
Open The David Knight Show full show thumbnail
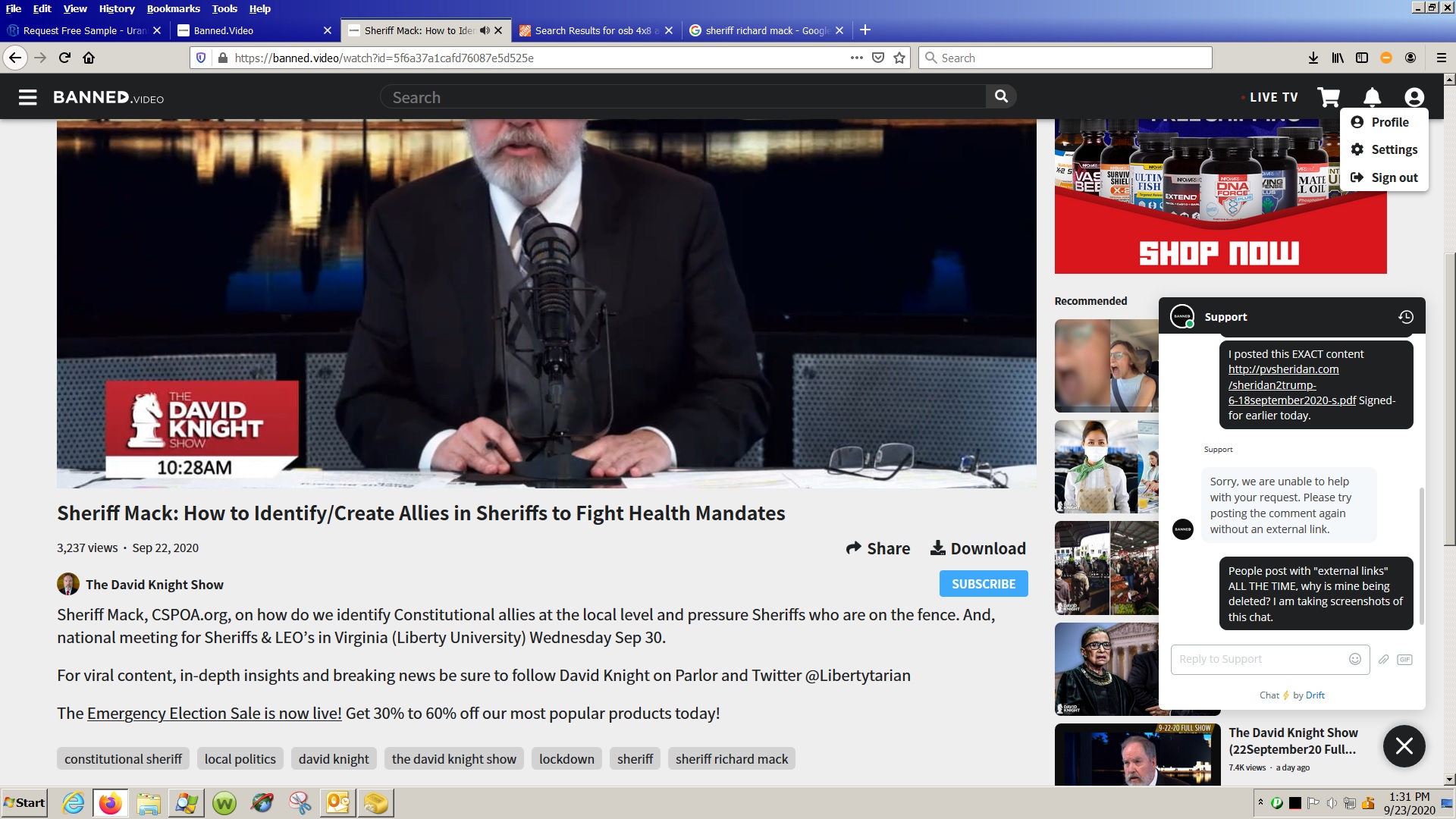(x=1137, y=755)
